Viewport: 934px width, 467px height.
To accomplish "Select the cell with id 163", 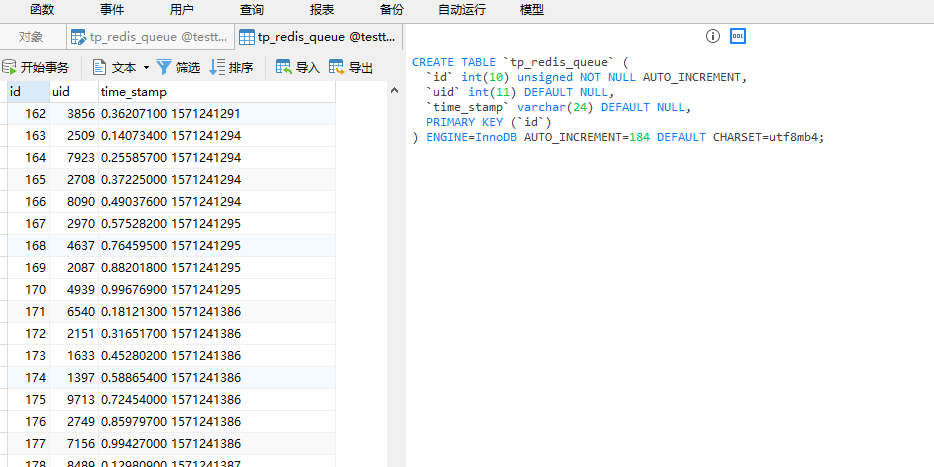I will tap(28, 135).
